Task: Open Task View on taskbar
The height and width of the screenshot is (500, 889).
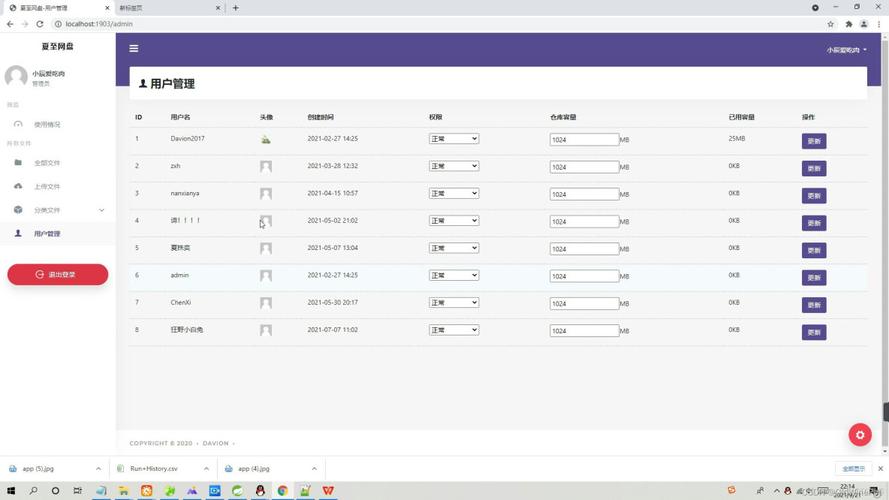Action: [x=78, y=490]
